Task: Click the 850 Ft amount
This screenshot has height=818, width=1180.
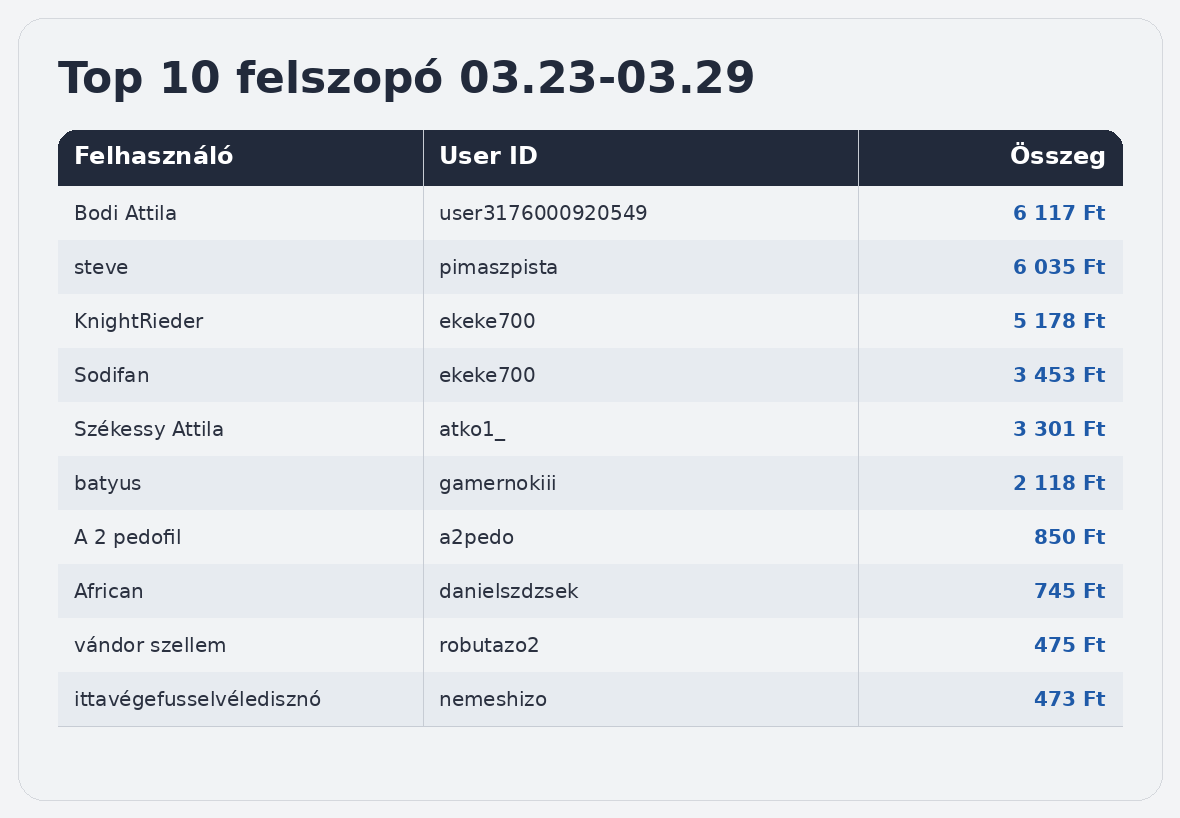Action: pyautogui.click(x=1069, y=537)
